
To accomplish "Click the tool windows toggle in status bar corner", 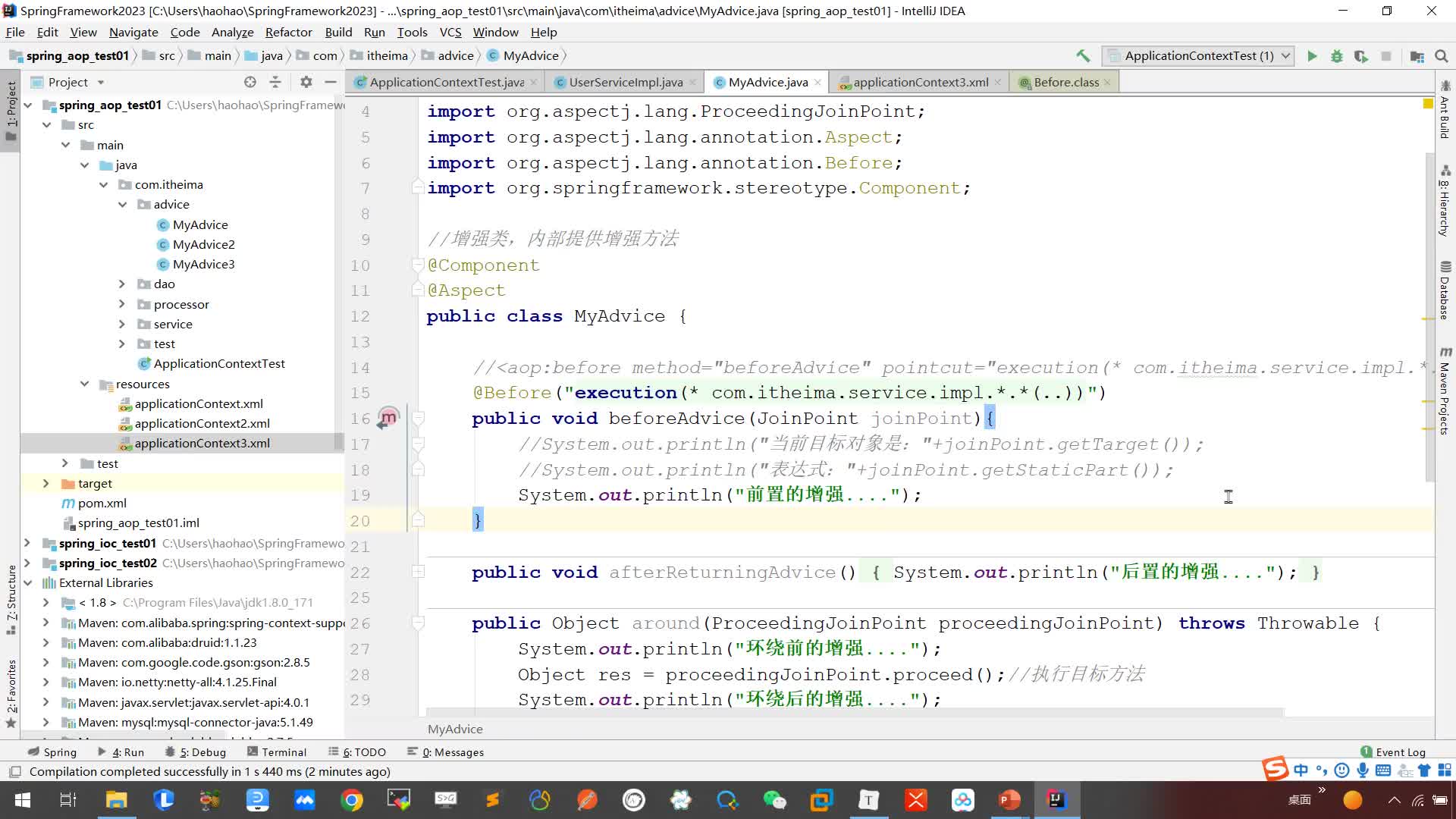I will 14,772.
